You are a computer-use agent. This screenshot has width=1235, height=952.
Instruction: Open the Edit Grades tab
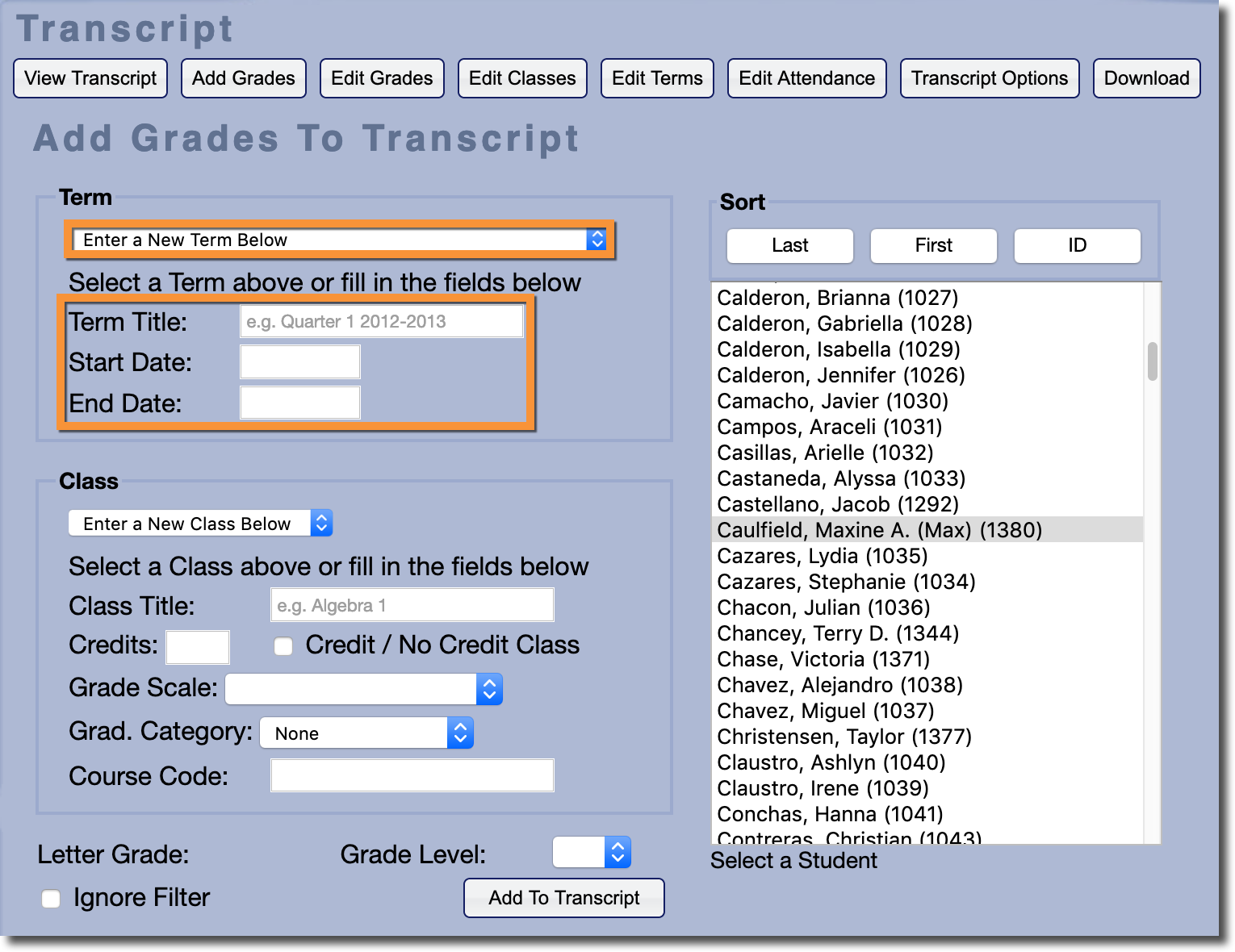pyautogui.click(x=382, y=78)
